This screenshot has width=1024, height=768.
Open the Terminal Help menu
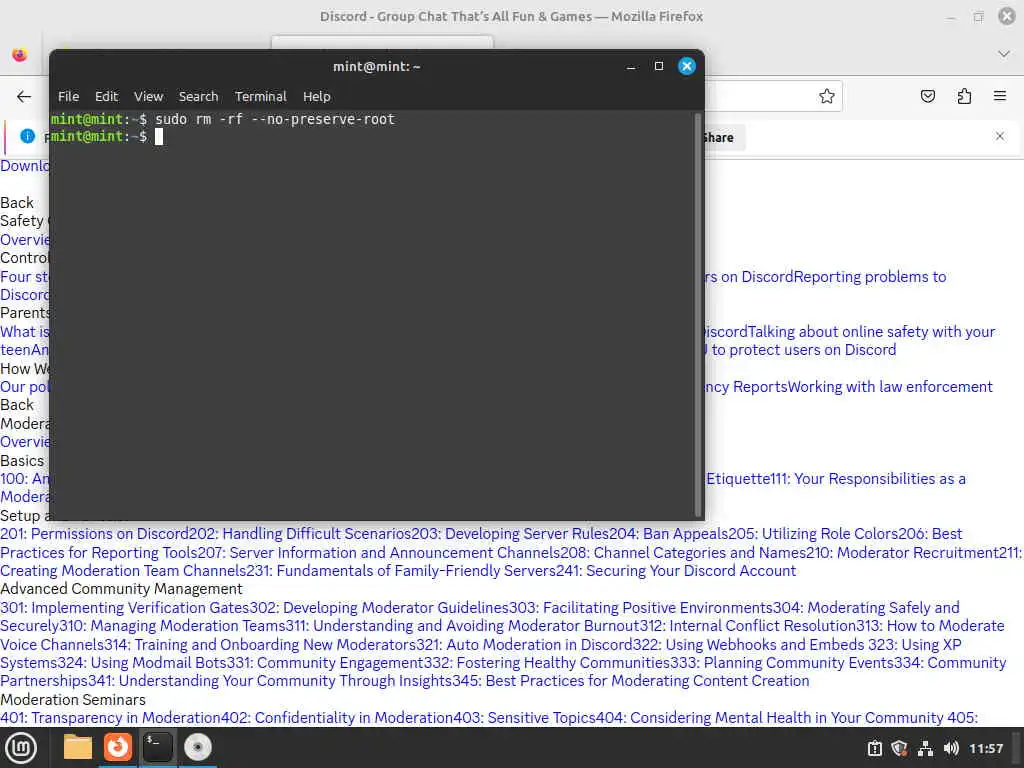317,96
